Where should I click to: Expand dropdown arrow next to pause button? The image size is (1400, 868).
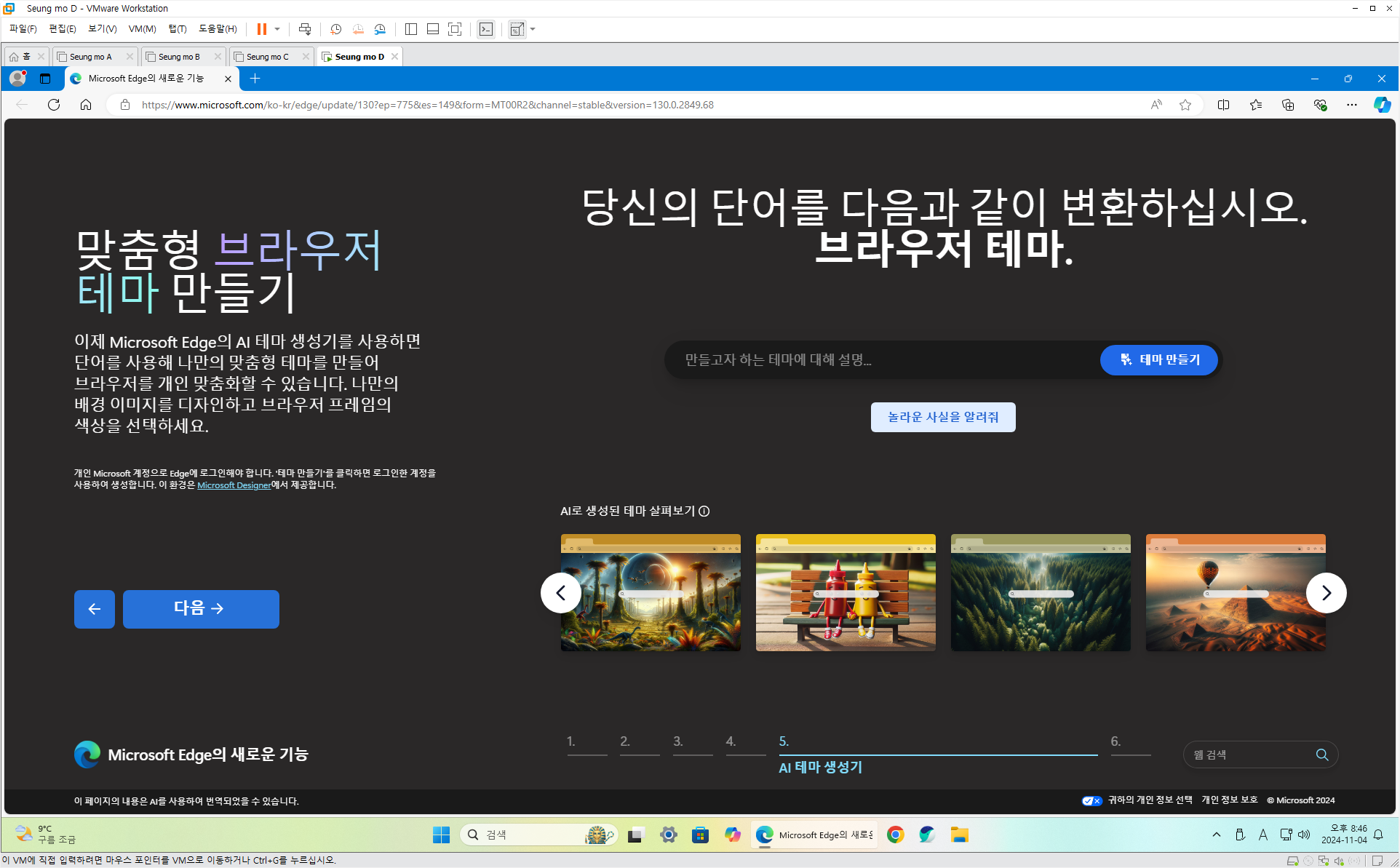click(277, 29)
